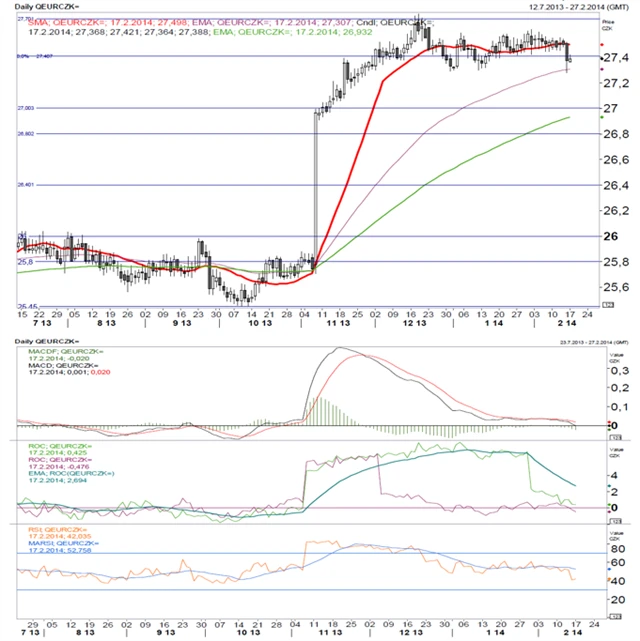
Task: Click the 25,6 price axis value
Action: click(x=616, y=287)
